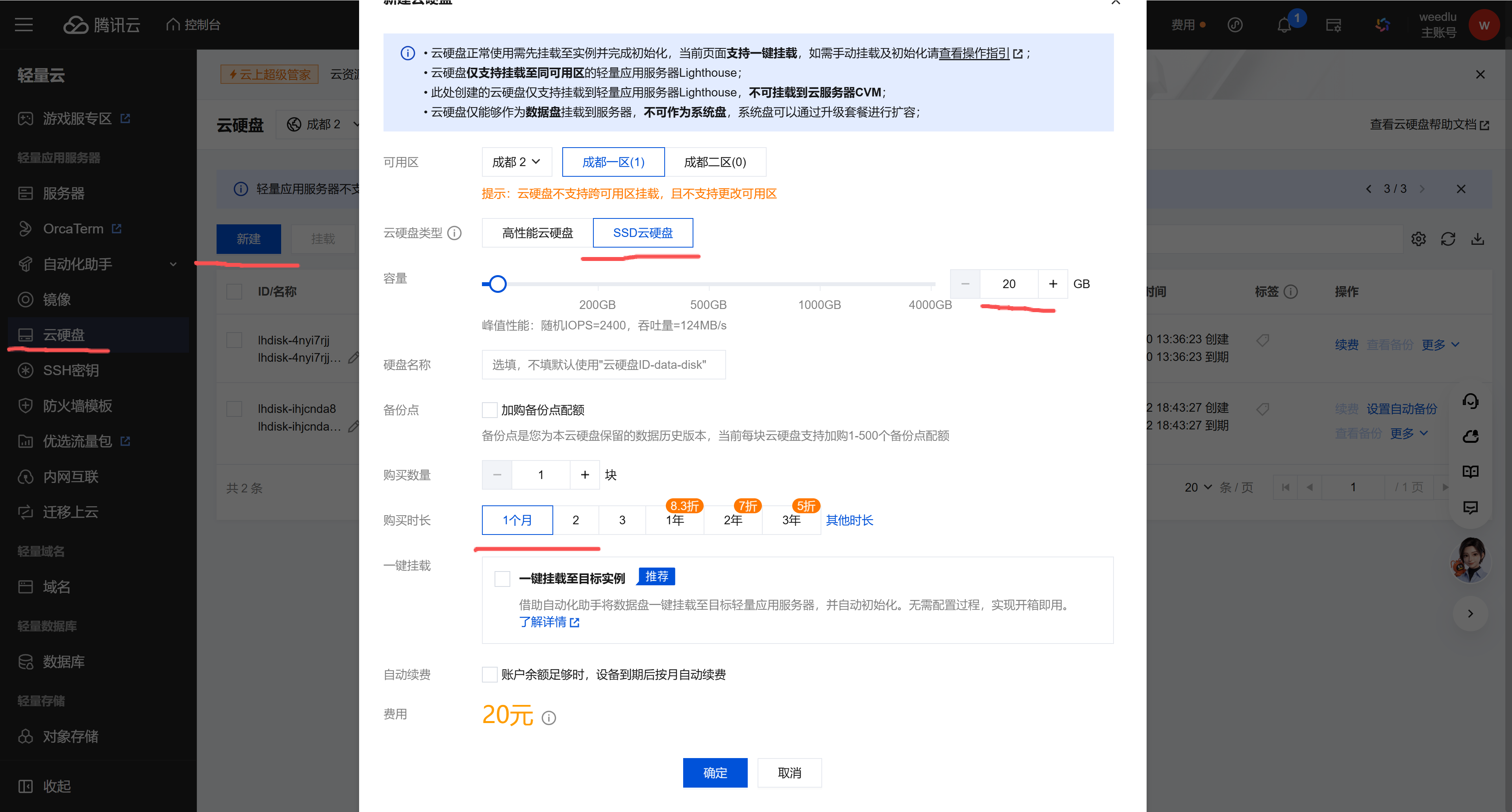This screenshot has height=812, width=1512.
Task: Click the circular tool icon in header
Action: click(1235, 25)
